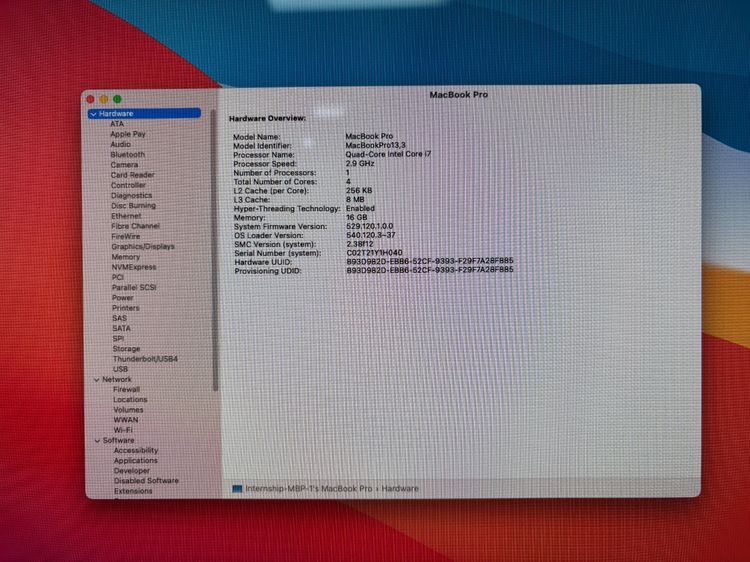Open SAS in the sidebar
This screenshot has width=750, height=562.
[120, 319]
